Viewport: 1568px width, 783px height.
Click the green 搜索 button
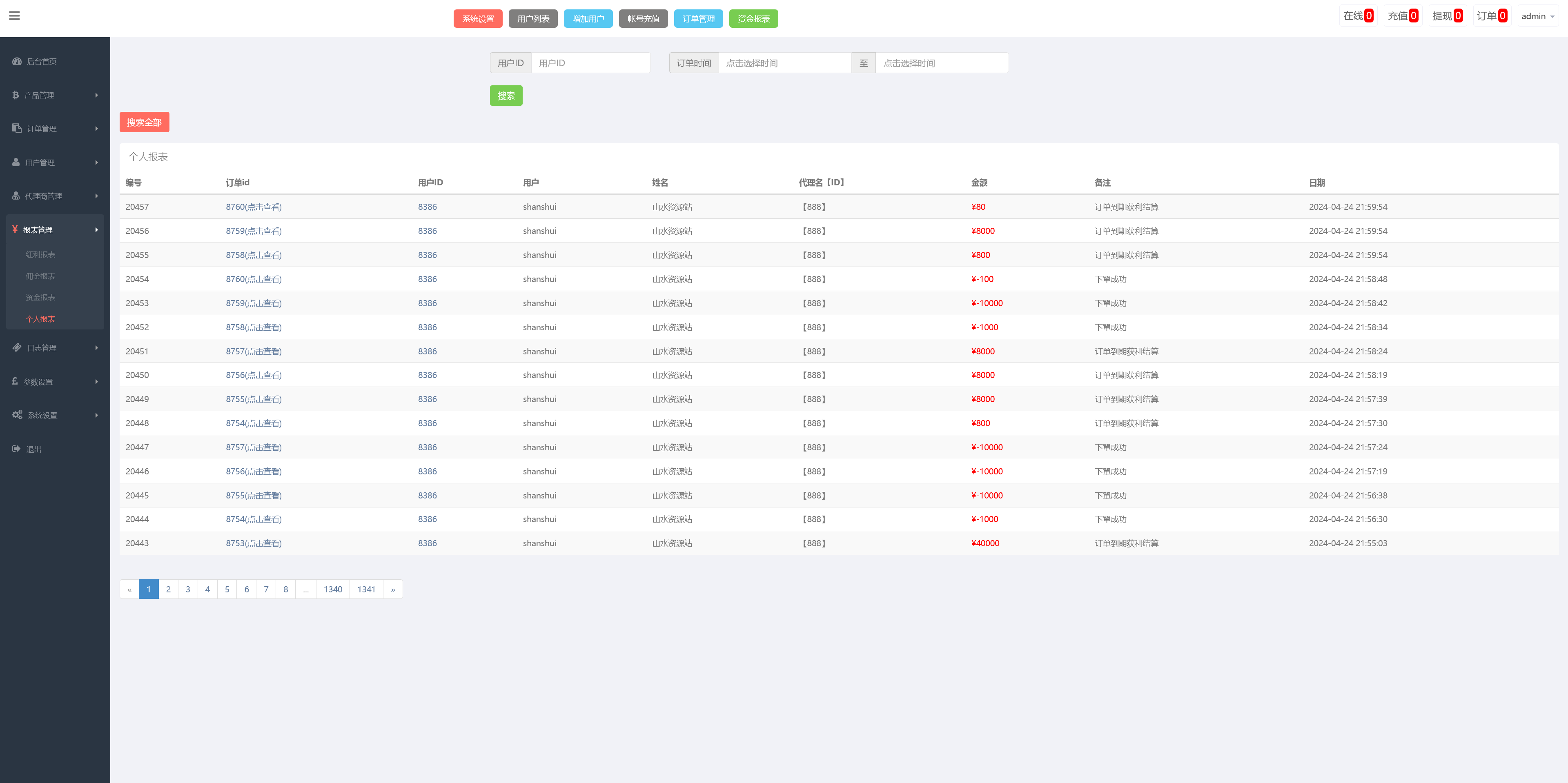(506, 96)
